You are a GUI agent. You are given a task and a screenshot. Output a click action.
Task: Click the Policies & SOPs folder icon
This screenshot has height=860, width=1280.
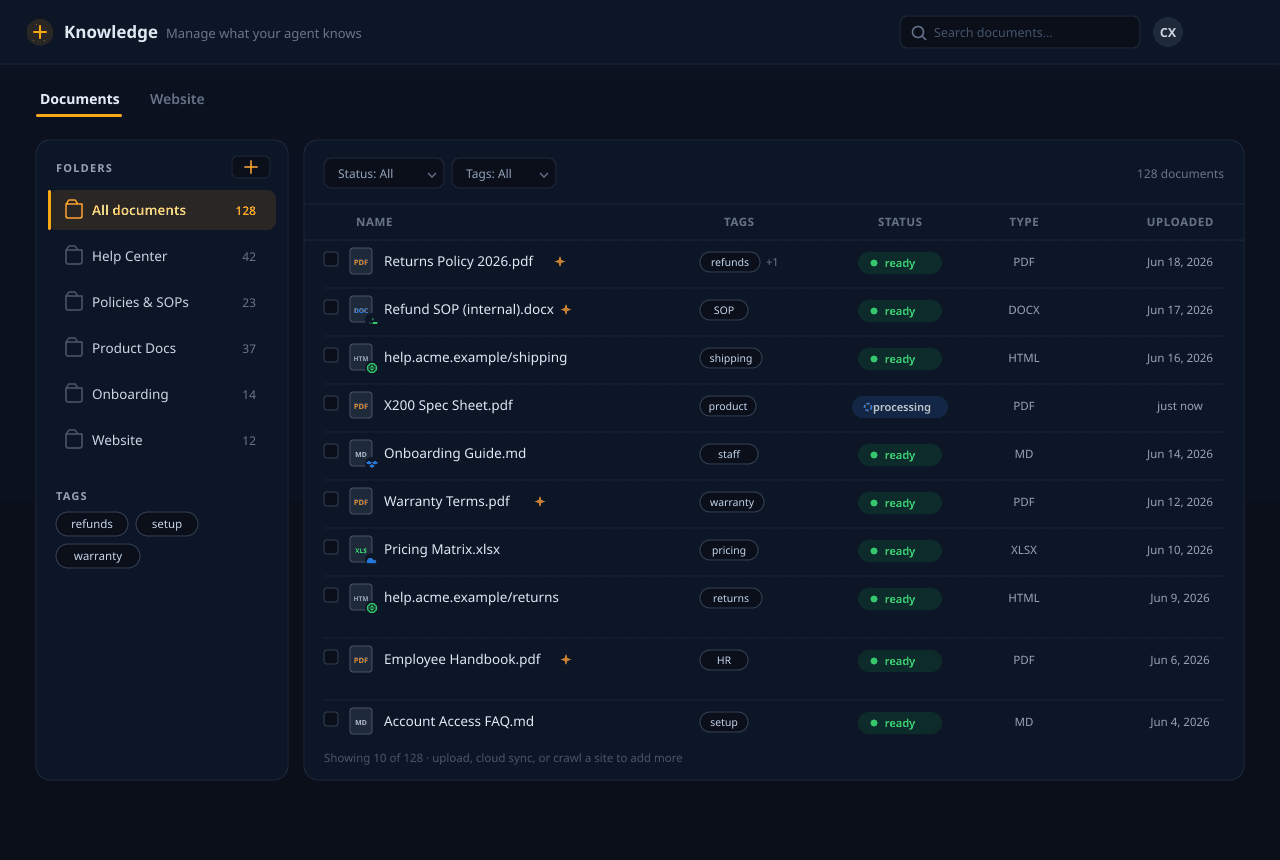(74, 302)
